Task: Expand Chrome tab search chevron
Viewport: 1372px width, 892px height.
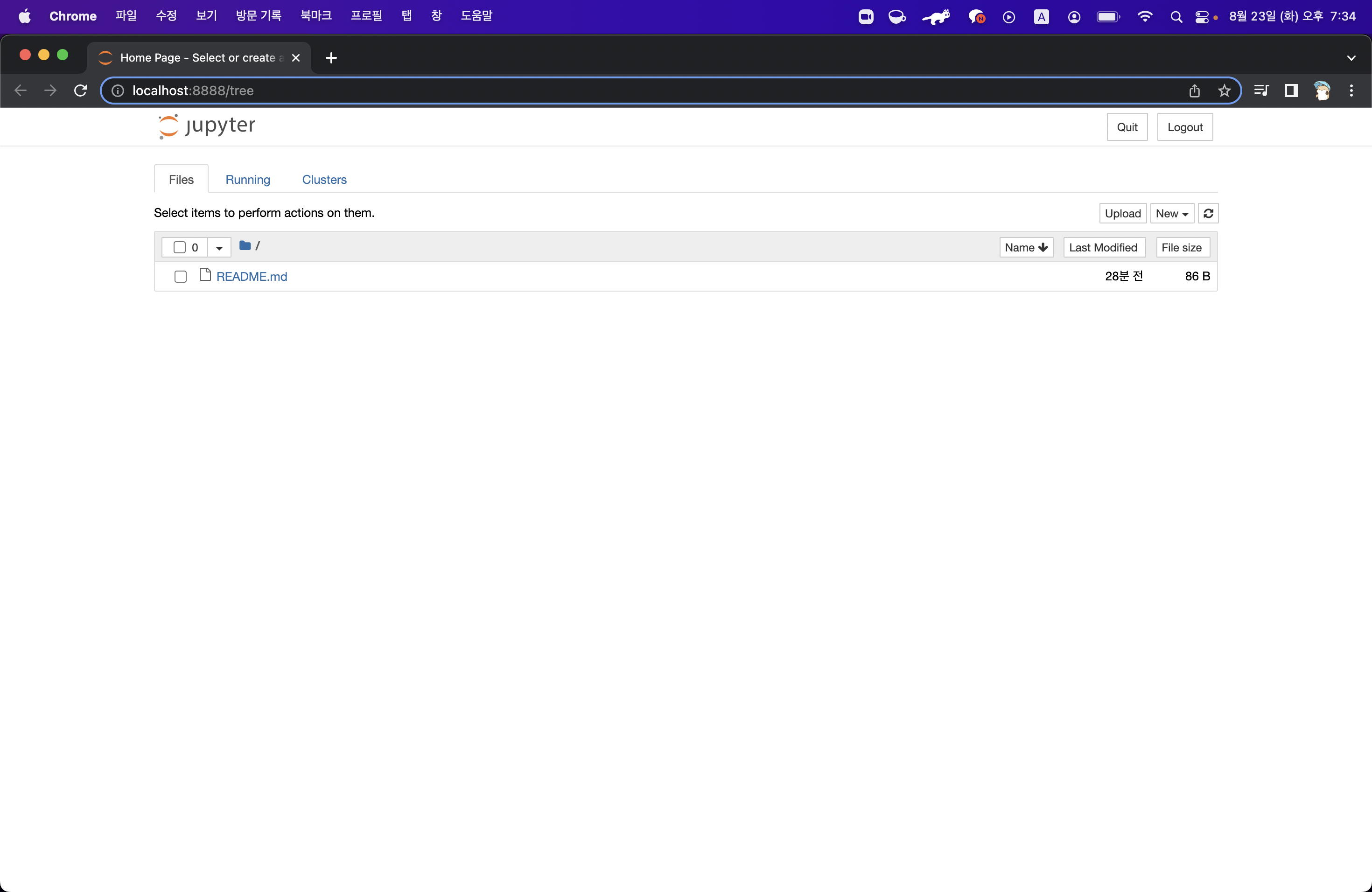Action: pos(1351,58)
